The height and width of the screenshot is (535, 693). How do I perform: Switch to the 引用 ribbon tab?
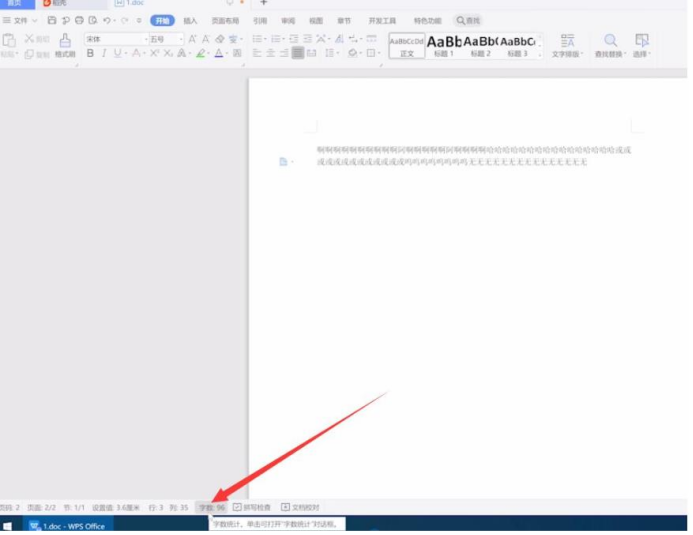coord(260,21)
